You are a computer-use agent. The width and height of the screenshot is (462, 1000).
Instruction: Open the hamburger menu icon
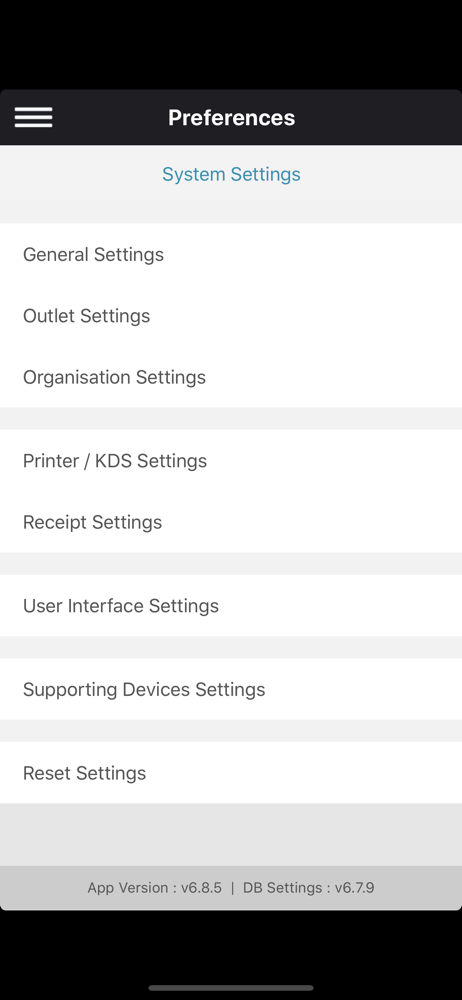33,117
